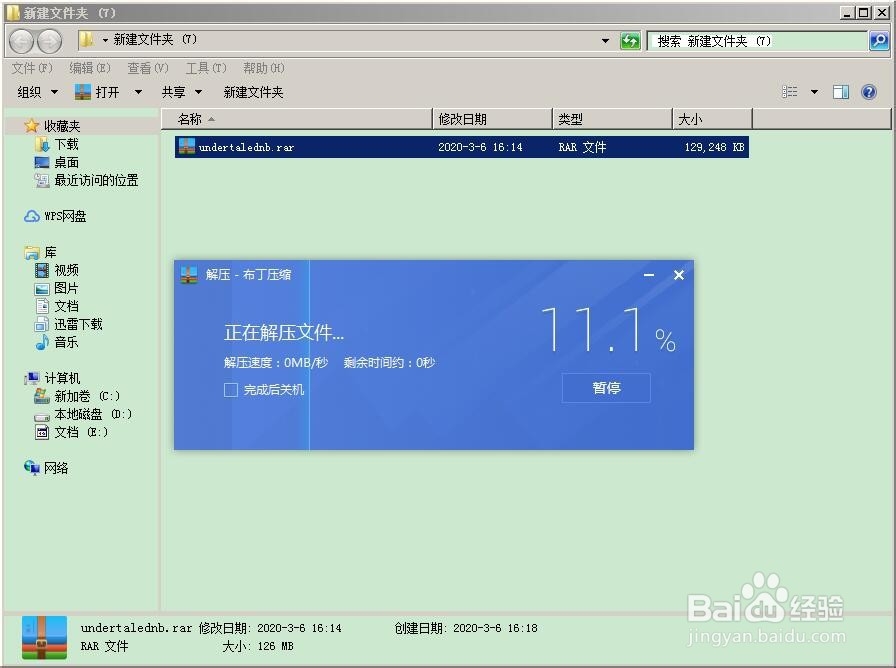Image resolution: width=896 pixels, height=668 pixels.
Task: Click the Favorites star icon
Action: point(31,126)
